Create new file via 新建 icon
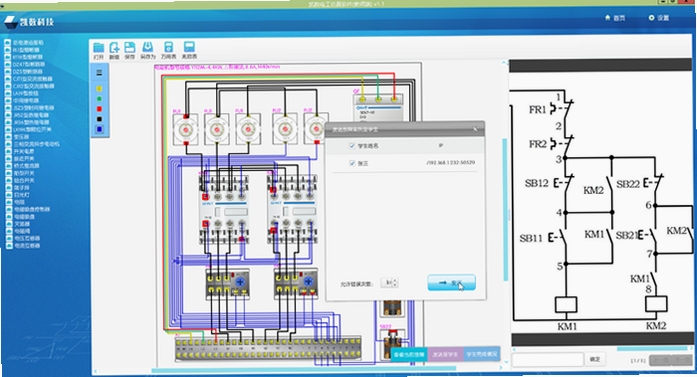Screen dimensions: 697x377 pyautogui.click(x=114, y=50)
